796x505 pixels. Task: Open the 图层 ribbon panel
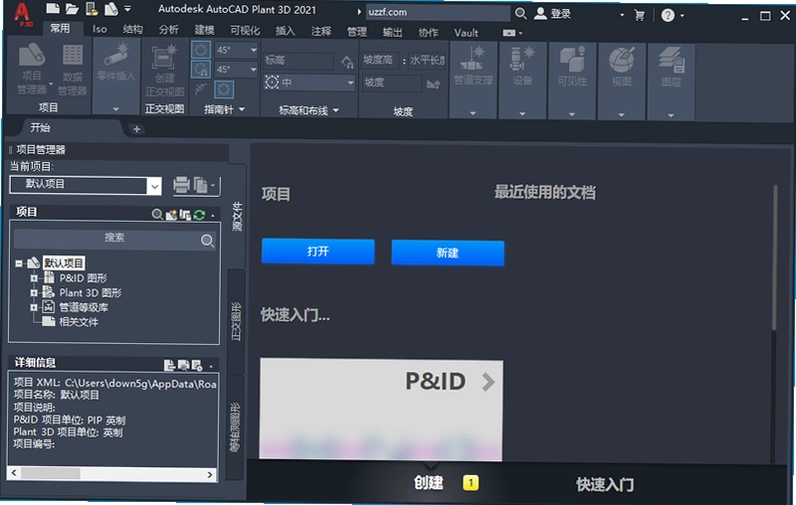(x=671, y=81)
